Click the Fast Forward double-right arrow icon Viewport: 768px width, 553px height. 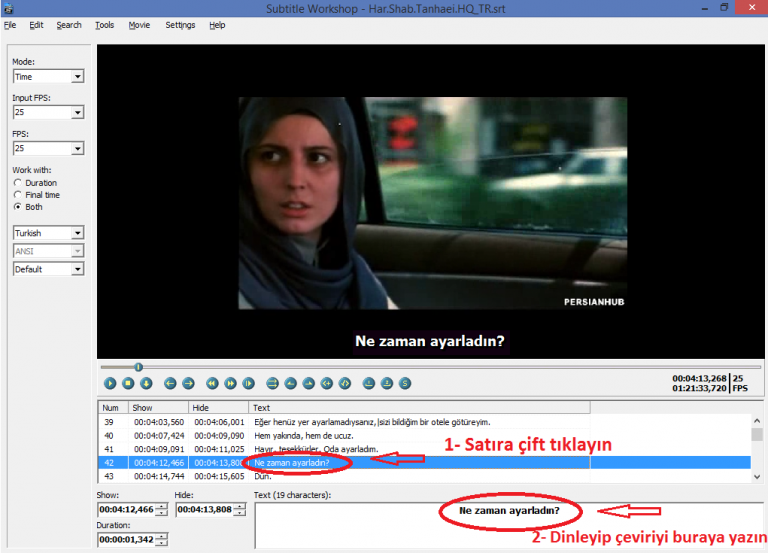point(230,384)
